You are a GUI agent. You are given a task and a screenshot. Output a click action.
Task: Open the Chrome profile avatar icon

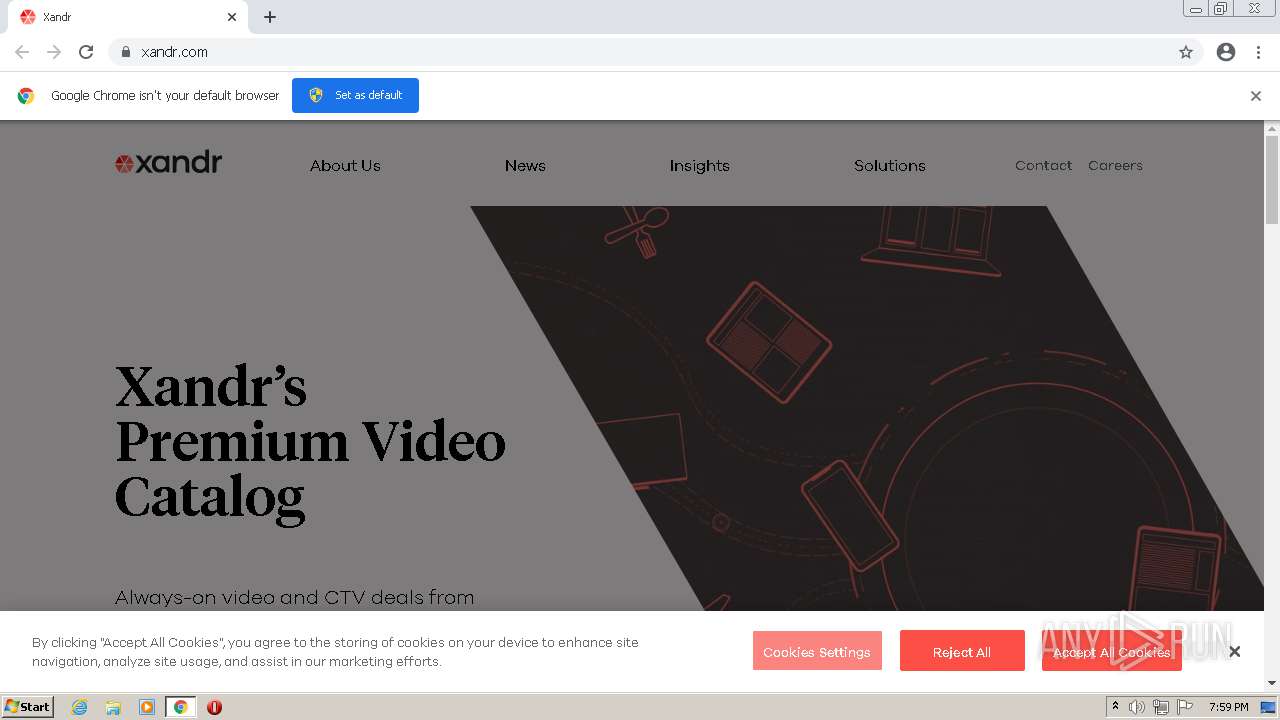click(1226, 52)
